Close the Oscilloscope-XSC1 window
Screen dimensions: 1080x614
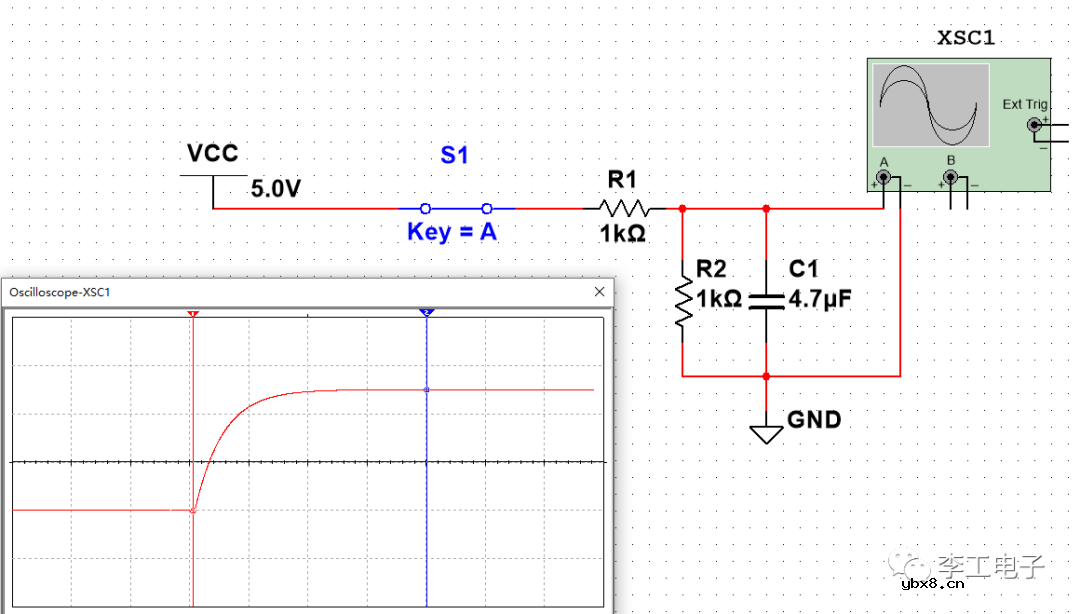[x=600, y=292]
